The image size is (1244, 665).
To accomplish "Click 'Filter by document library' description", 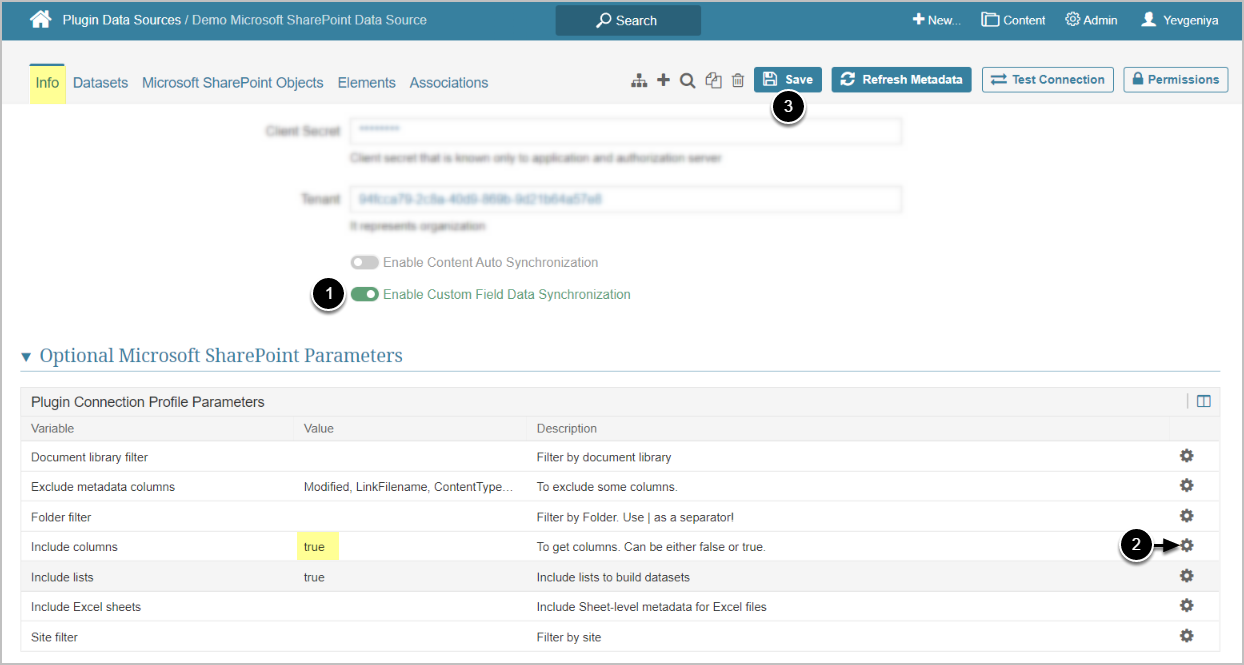I will pos(604,457).
